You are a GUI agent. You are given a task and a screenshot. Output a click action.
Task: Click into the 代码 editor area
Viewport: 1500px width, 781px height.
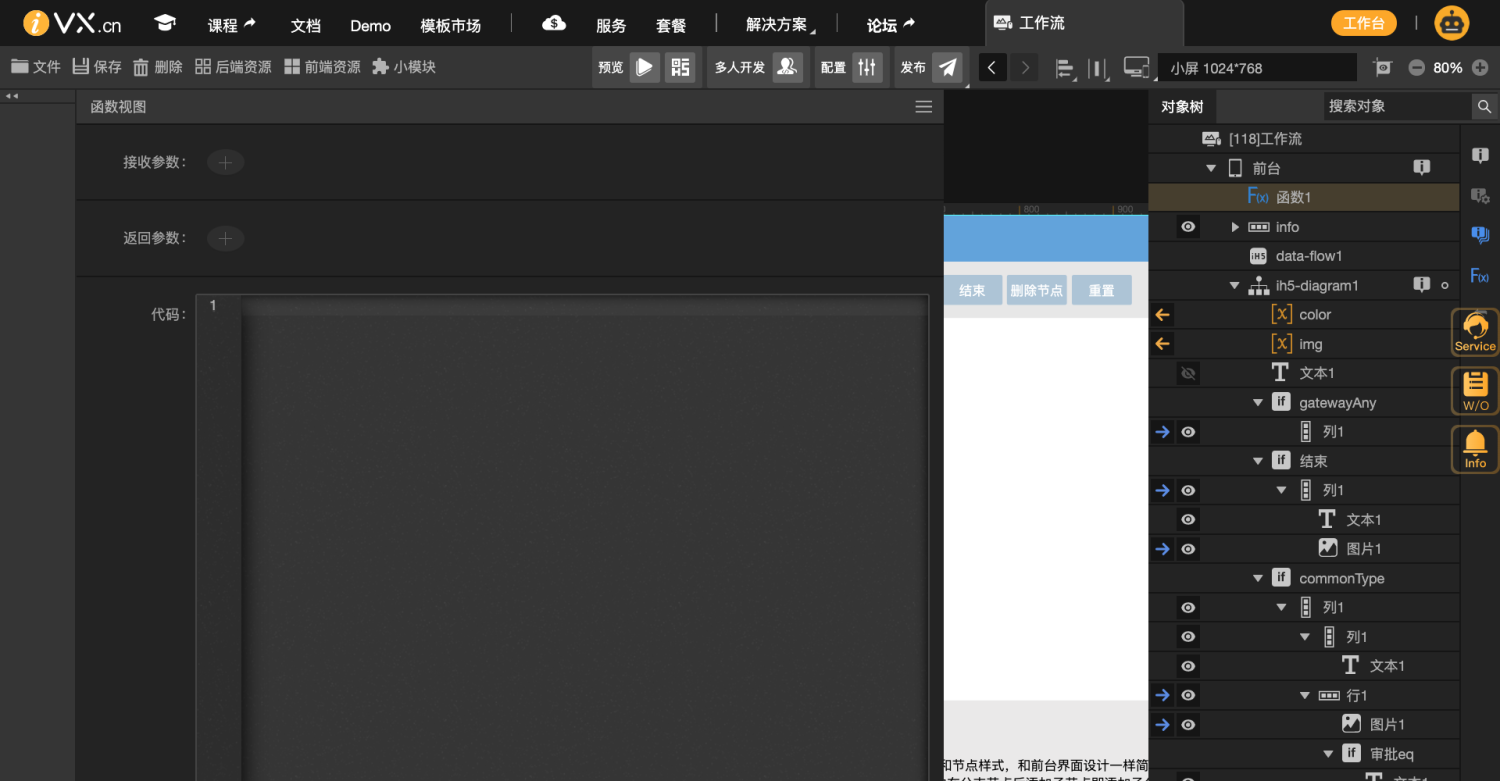(x=585, y=540)
